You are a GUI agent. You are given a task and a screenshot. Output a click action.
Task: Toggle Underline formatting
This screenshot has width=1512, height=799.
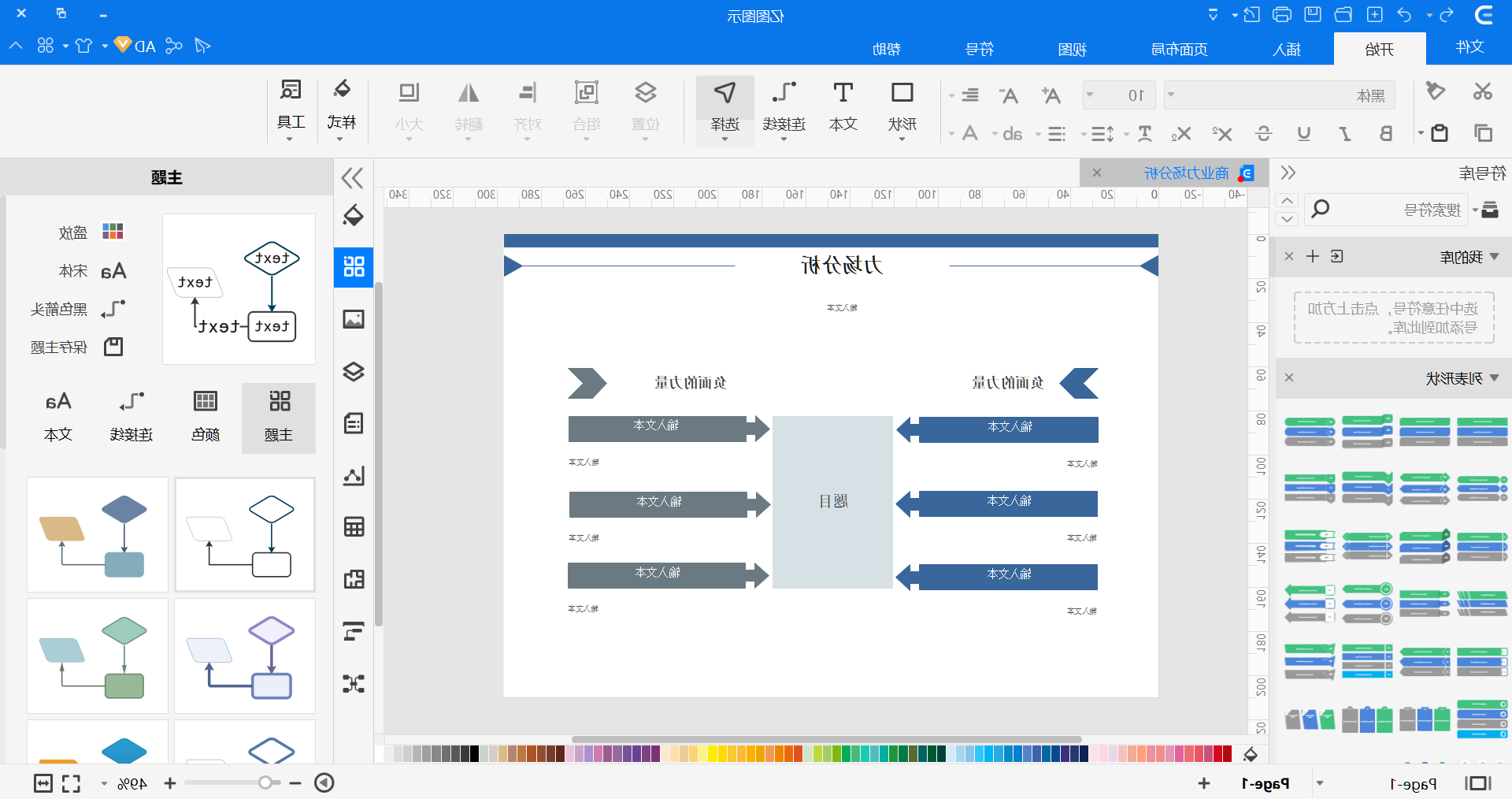coord(1304,133)
